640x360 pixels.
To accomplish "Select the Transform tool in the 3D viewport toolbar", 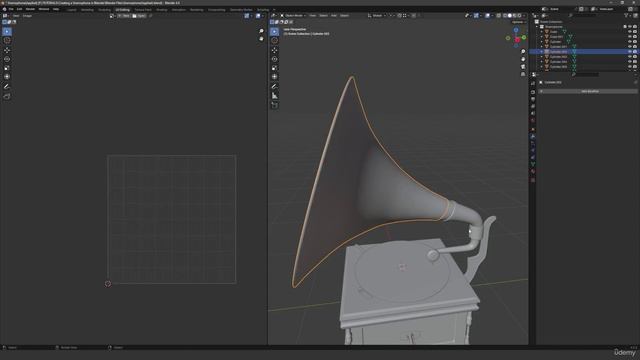I will [x=275, y=77].
